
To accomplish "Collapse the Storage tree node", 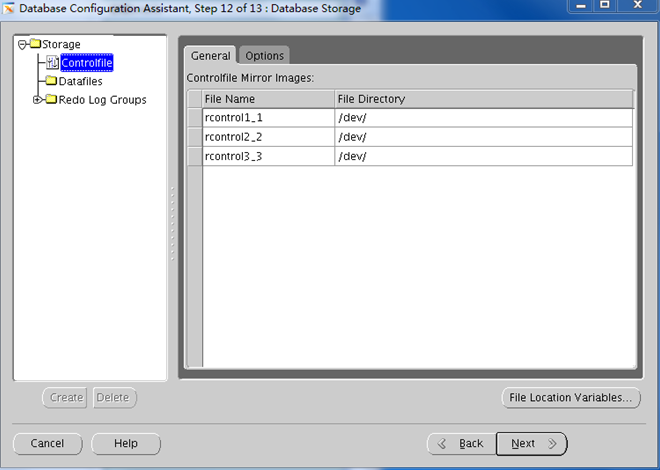I will pyautogui.click(x=22, y=44).
